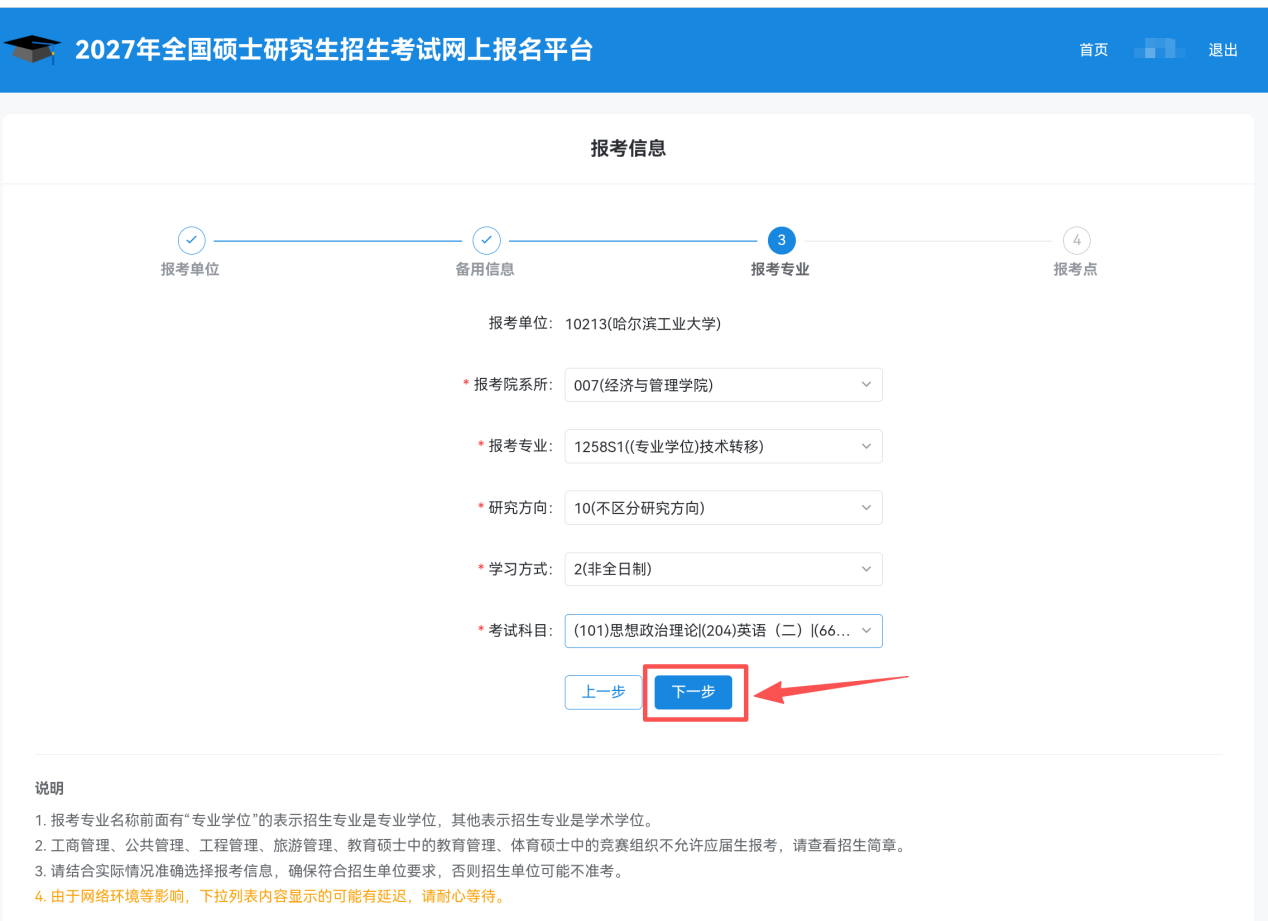
Task: Click the text 10213(哈尔滨工业大学)
Action: [643, 323]
